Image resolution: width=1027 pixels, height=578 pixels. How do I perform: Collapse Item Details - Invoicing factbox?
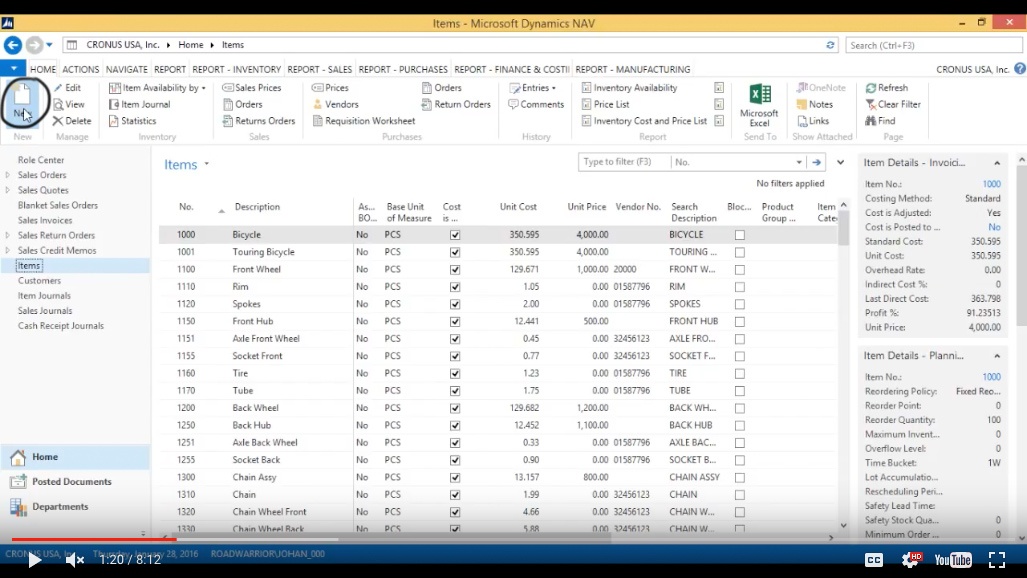coord(997,163)
